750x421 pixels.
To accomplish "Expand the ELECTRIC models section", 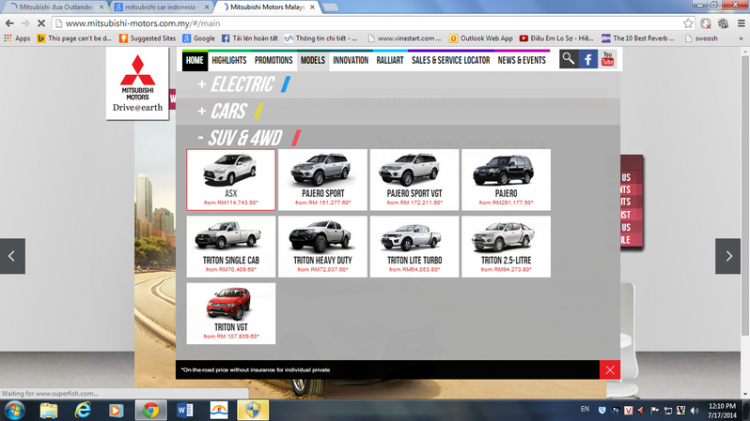I will coord(243,85).
